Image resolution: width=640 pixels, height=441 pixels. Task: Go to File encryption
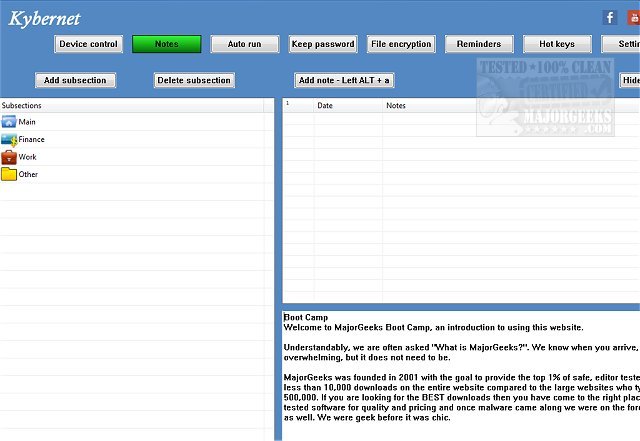(x=401, y=44)
